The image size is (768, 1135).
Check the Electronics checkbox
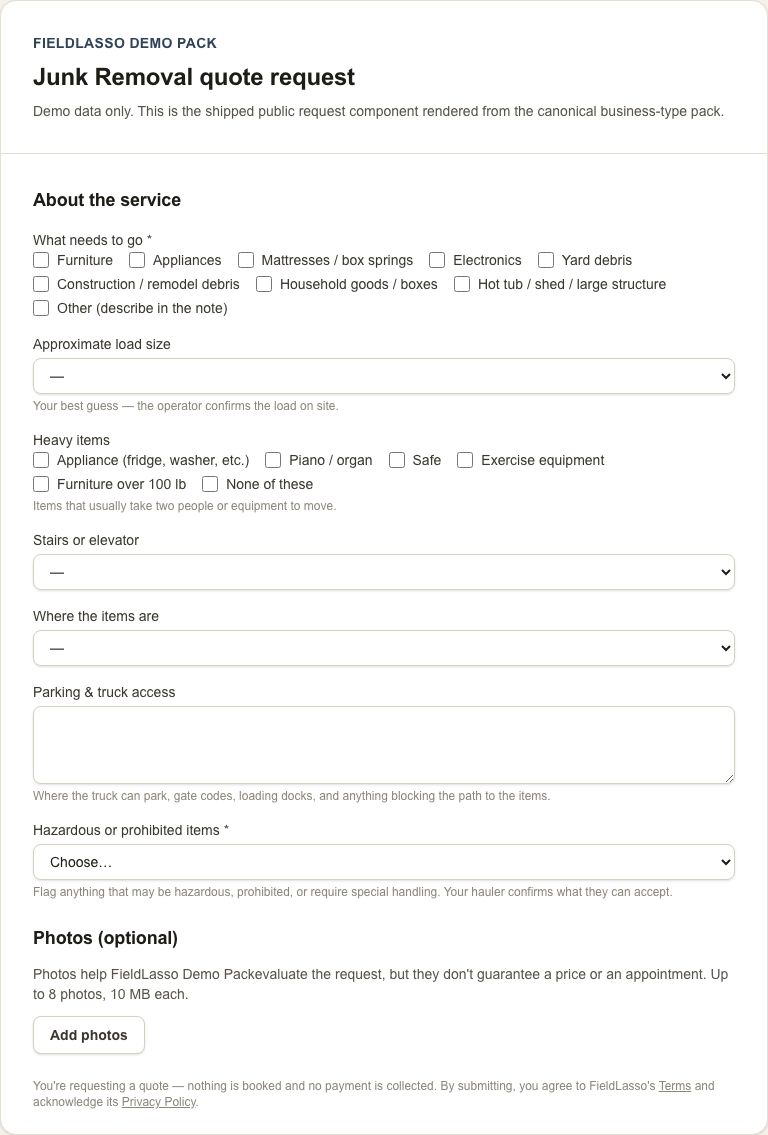tap(437, 260)
